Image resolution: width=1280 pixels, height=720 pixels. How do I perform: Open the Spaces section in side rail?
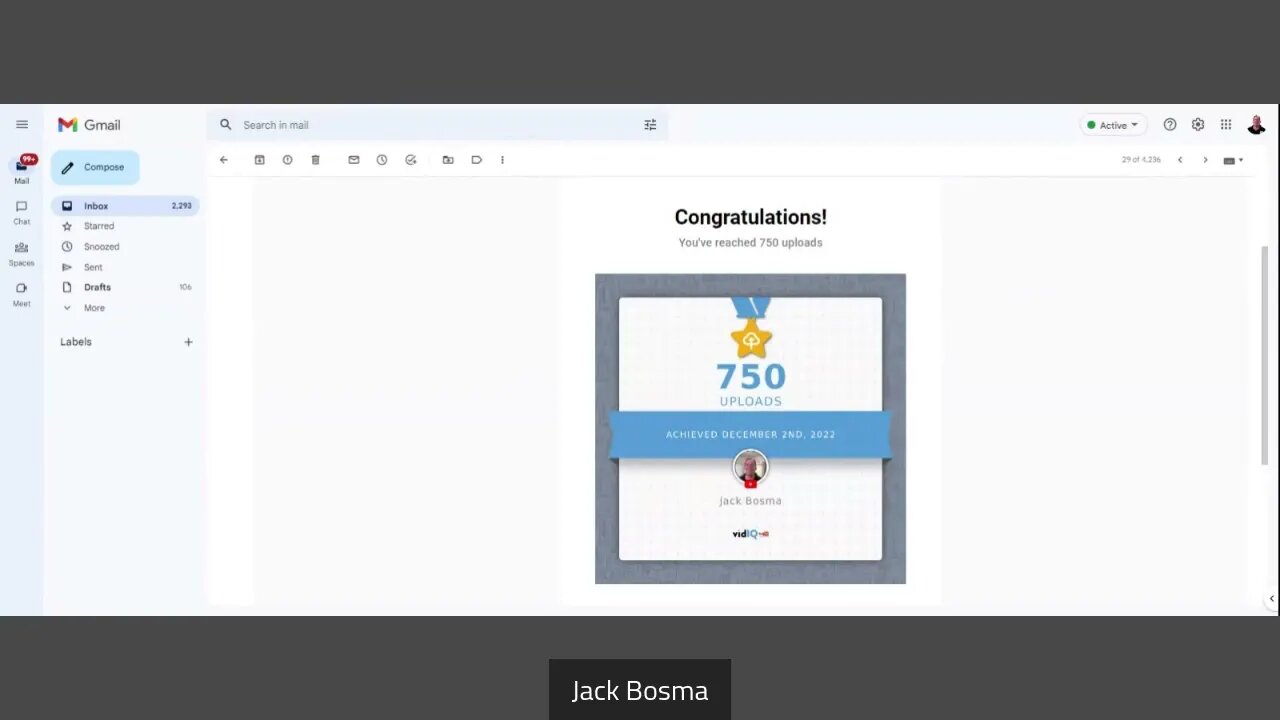tap(22, 253)
